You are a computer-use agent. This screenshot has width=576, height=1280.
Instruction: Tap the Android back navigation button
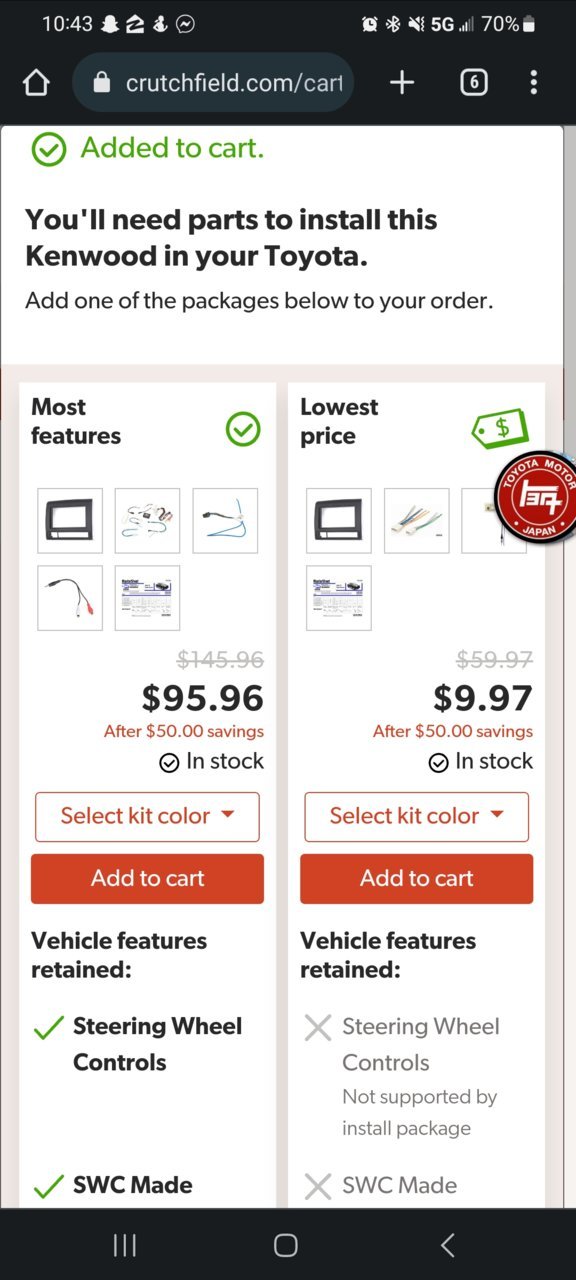448,1245
